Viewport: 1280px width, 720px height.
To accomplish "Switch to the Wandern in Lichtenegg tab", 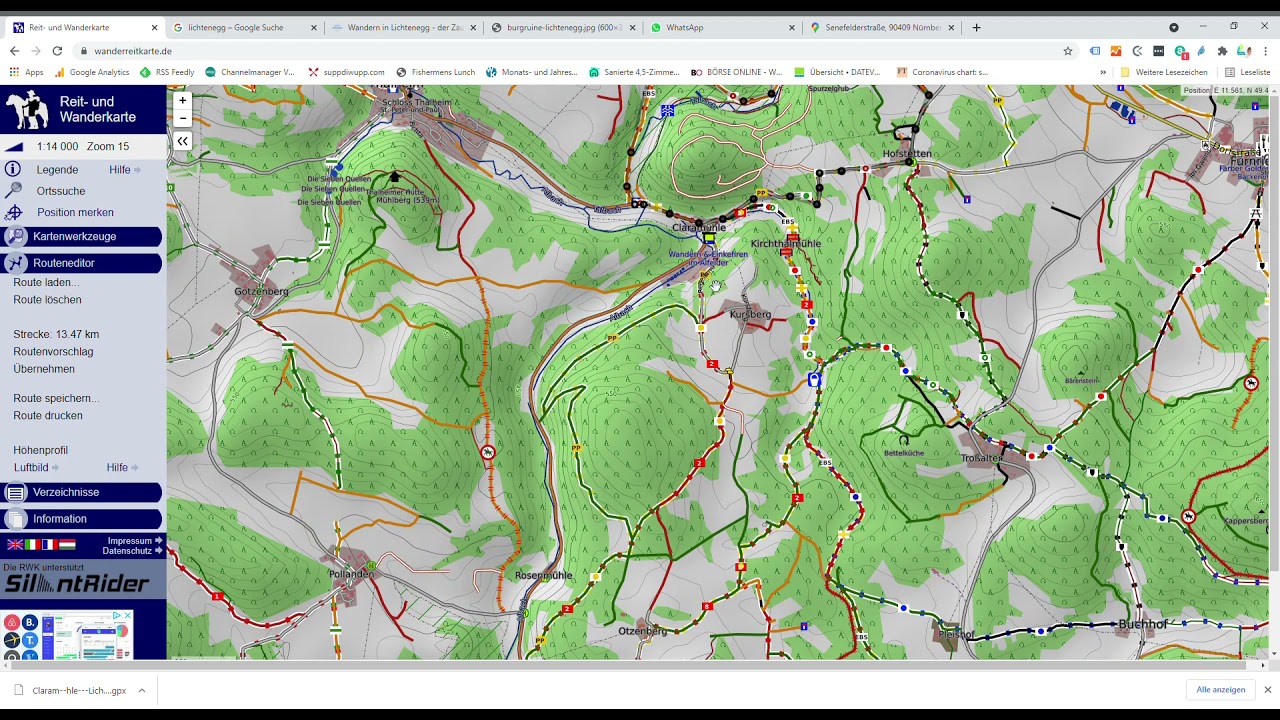I will (405, 28).
